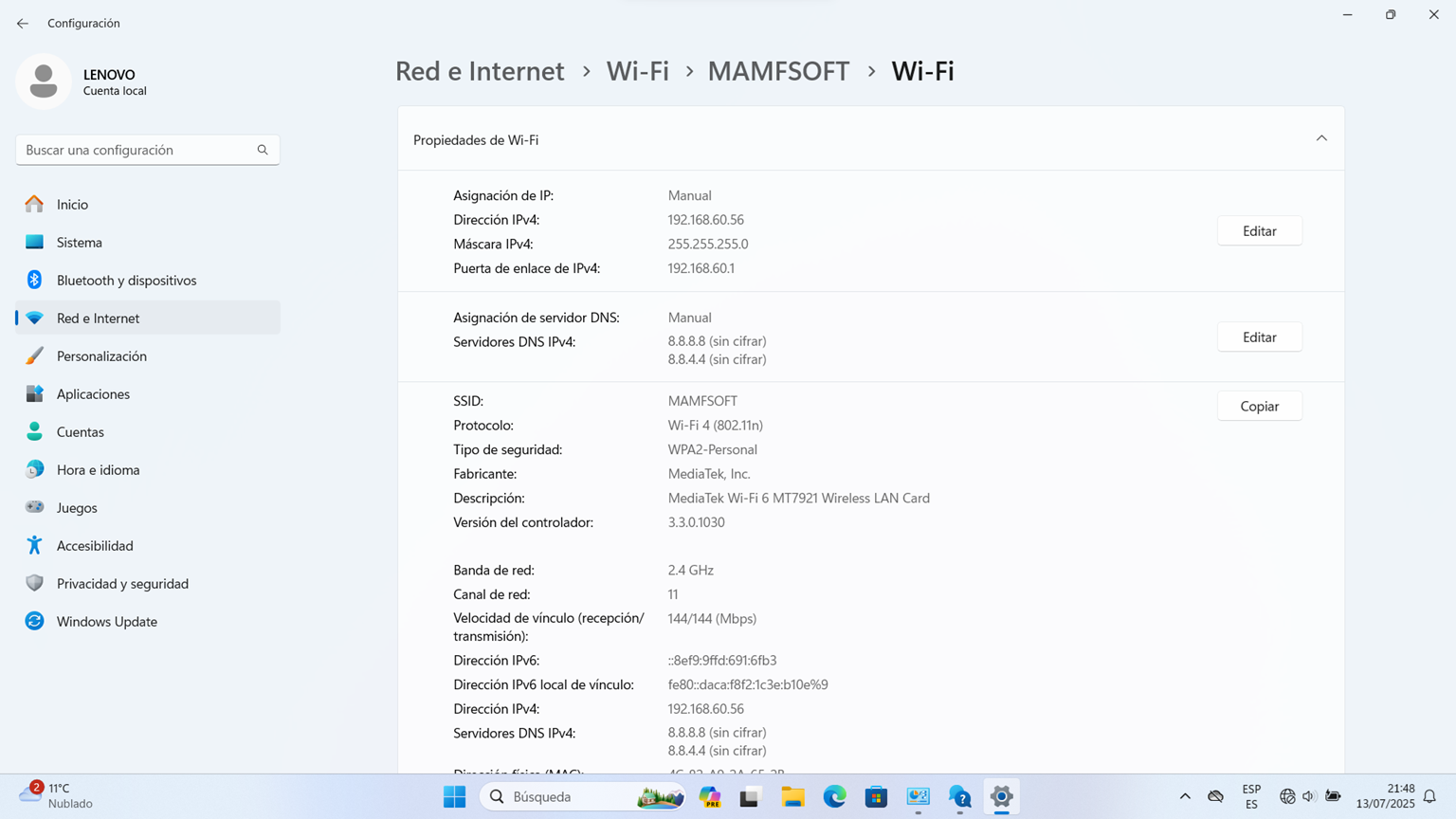Open Copilot preview from the taskbar
Image resolution: width=1456 pixels, height=819 pixels.
710,797
